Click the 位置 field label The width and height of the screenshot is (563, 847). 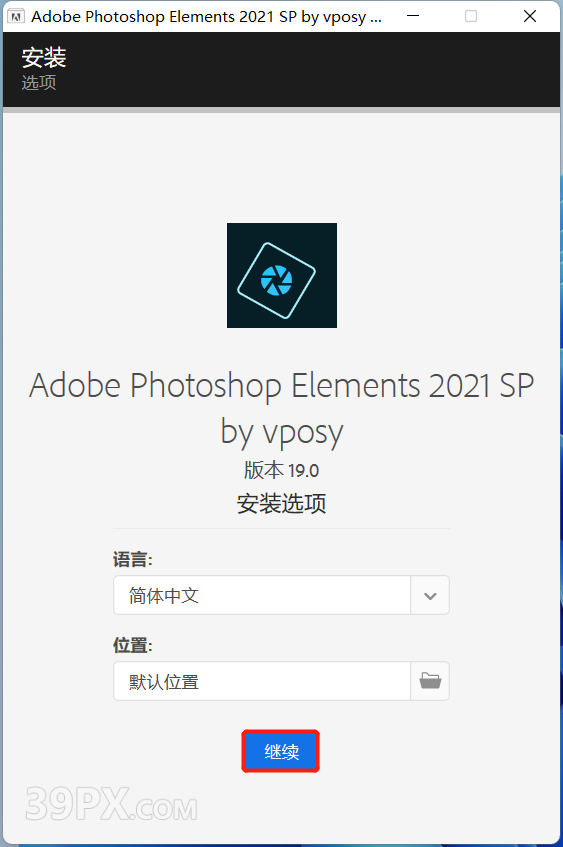(x=133, y=645)
